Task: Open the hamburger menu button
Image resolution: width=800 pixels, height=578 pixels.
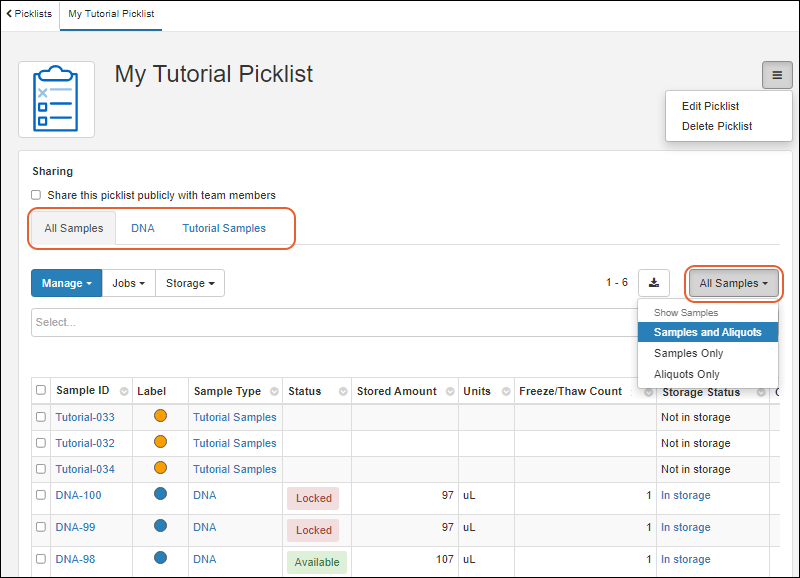Action: 777,75
